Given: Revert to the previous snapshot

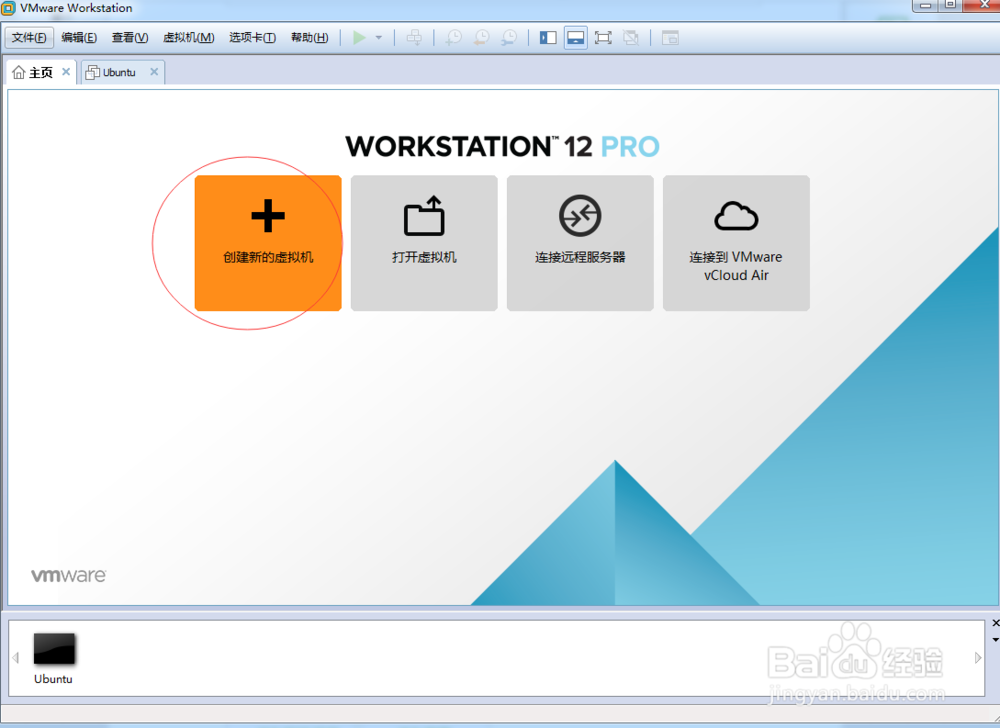Looking at the screenshot, I should [481, 37].
